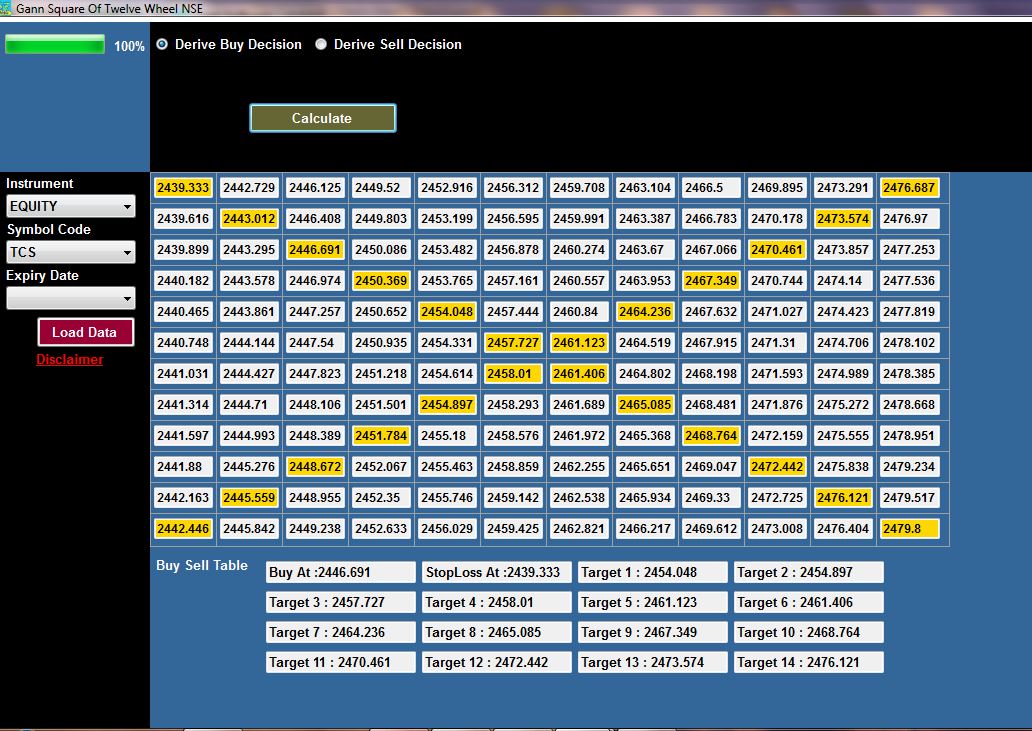The width and height of the screenshot is (1032, 731).
Task: Select the Target 1 : 2454.048 field
Action: 653,573
